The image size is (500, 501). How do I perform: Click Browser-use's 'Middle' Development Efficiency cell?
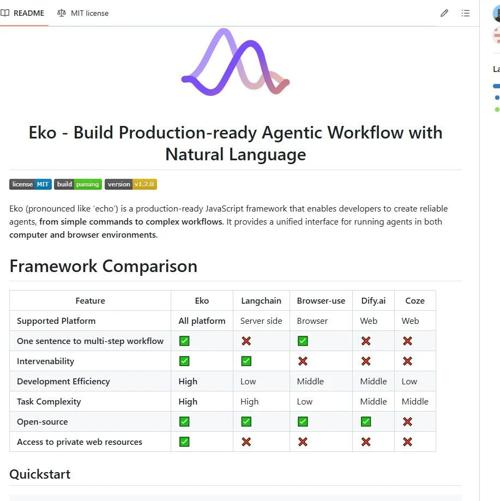point(310,381)
